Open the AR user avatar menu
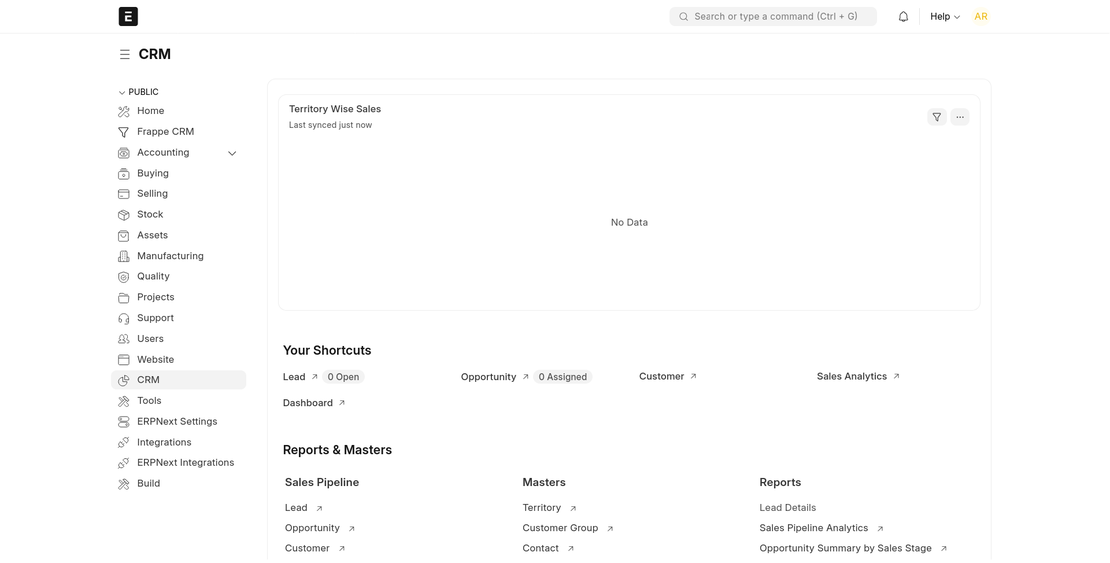Image resolution: width=1110 pixels, height=563 pixels. pyautogui.click(x=980, y=16)
